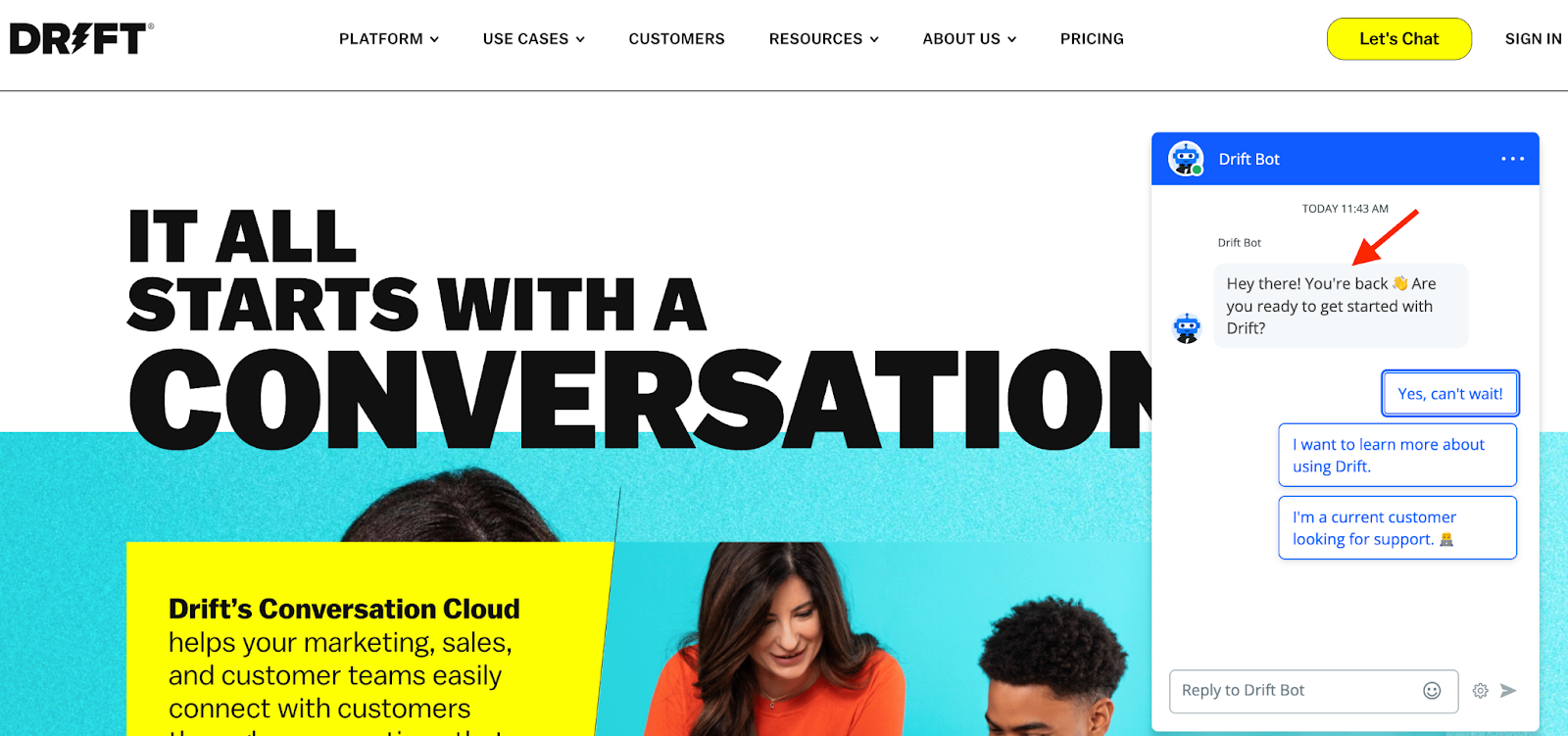
Task: Select "I want to learn more about using Drift"
Action: pos(1397,455)
